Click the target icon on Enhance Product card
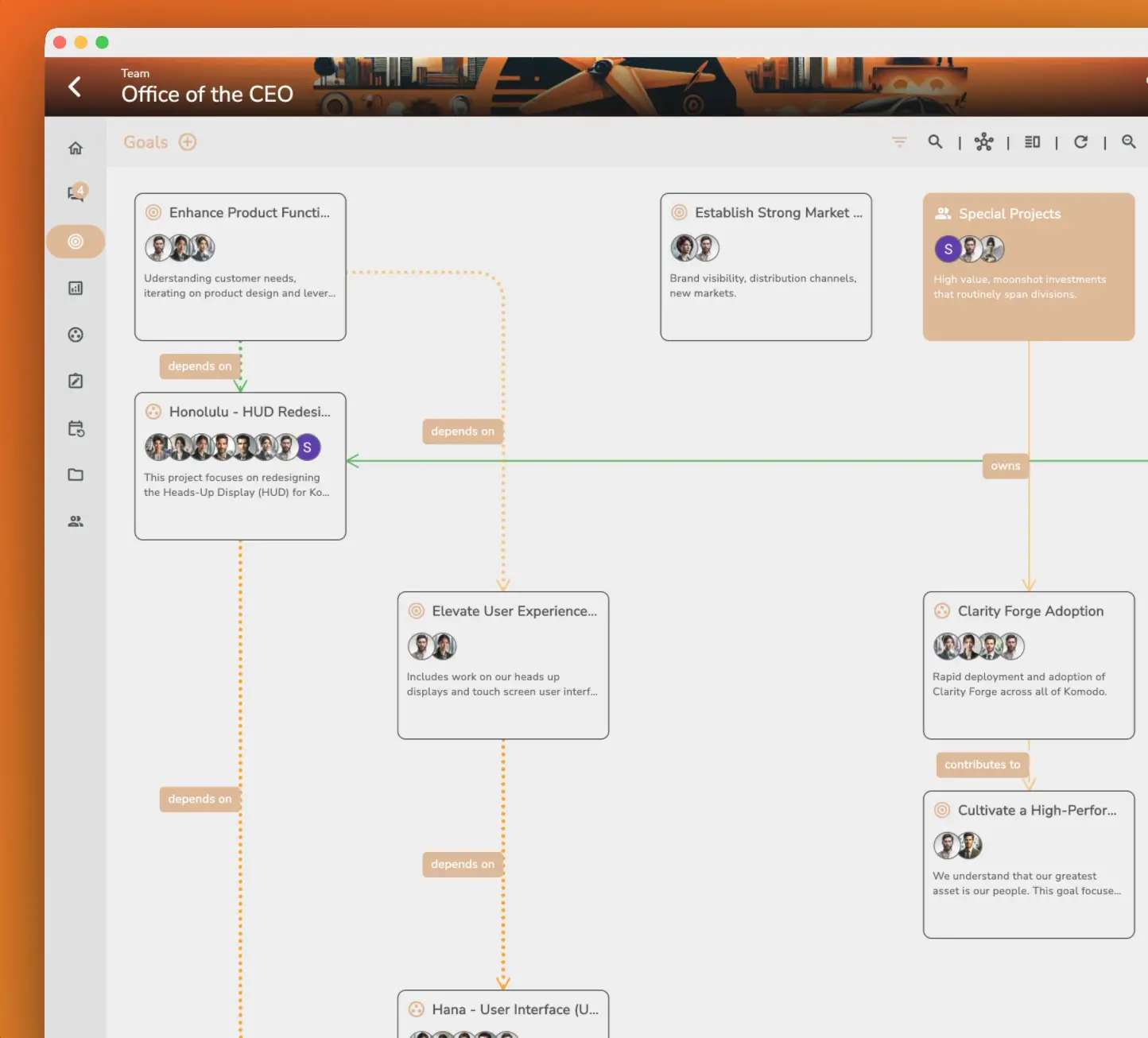The width and height of the screenshot is (1148, 1038). click(153, 212)
